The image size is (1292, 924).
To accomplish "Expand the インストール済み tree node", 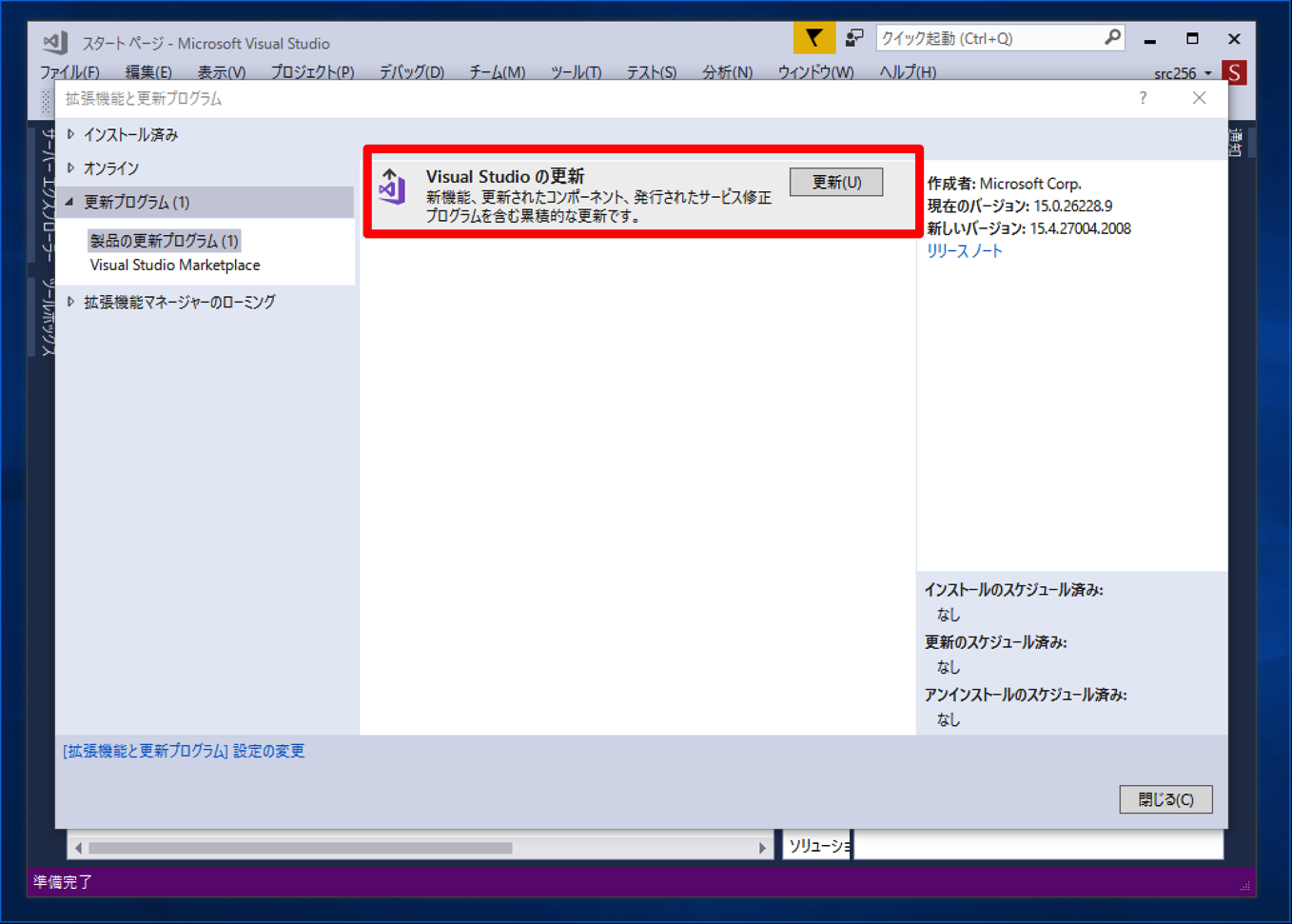I will coord(71,134).
